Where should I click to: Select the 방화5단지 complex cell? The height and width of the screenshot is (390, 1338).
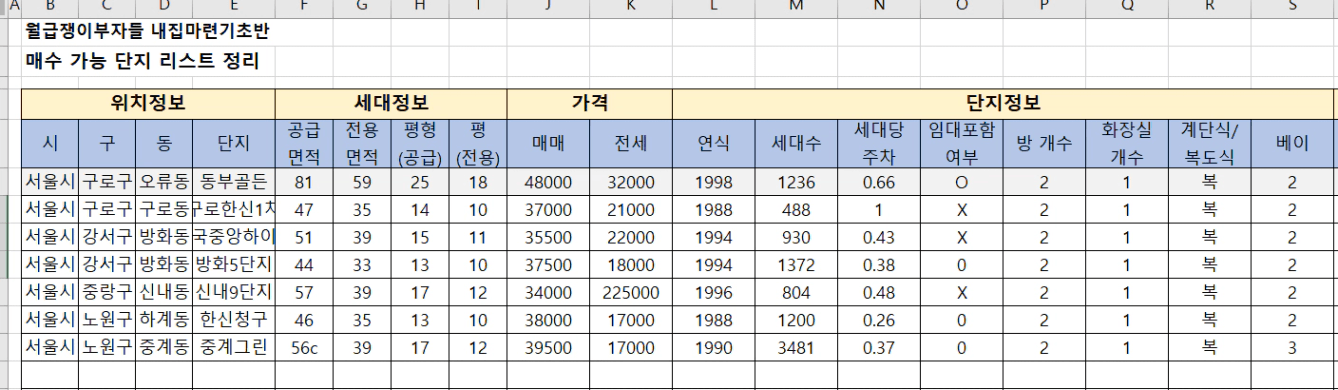233,265
